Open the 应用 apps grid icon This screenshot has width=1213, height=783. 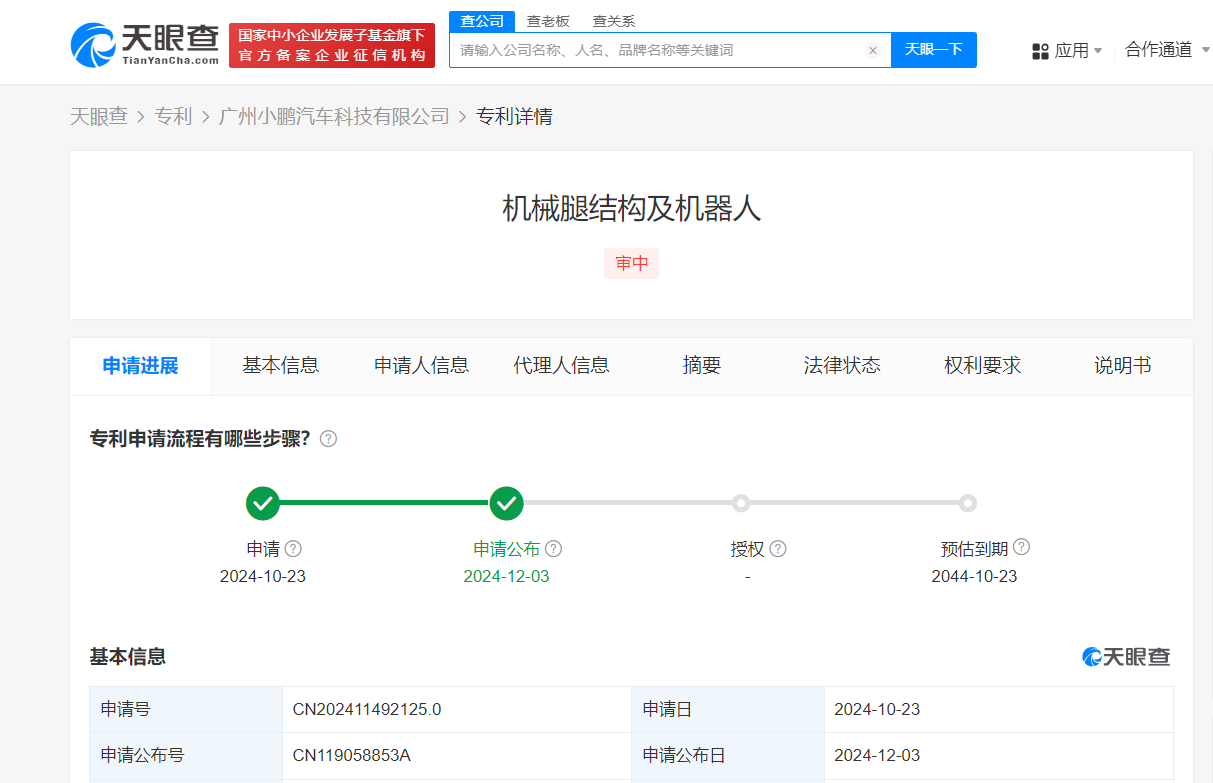pyautogui.click(x=1040, y=50)
